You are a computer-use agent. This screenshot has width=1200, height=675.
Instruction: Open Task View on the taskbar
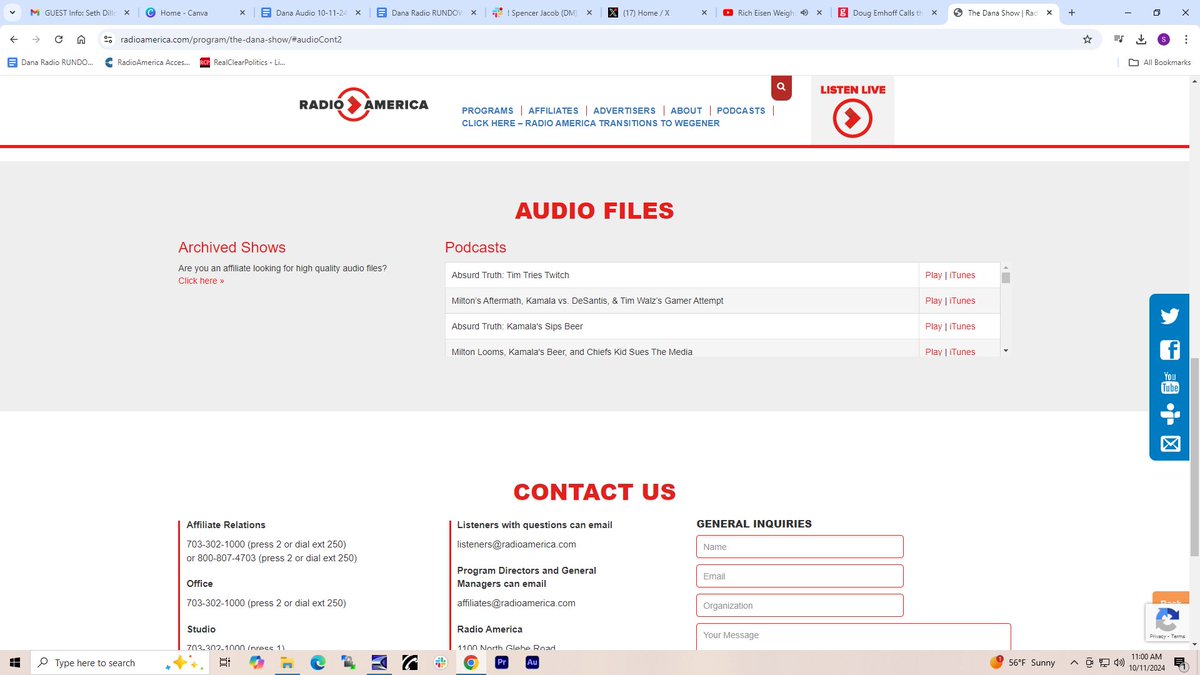pyautogui.click(x=225, y=663)
